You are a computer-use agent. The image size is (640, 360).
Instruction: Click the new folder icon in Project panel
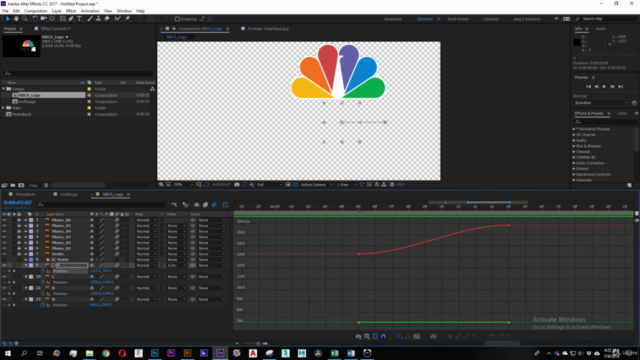[x=13, y=185]
